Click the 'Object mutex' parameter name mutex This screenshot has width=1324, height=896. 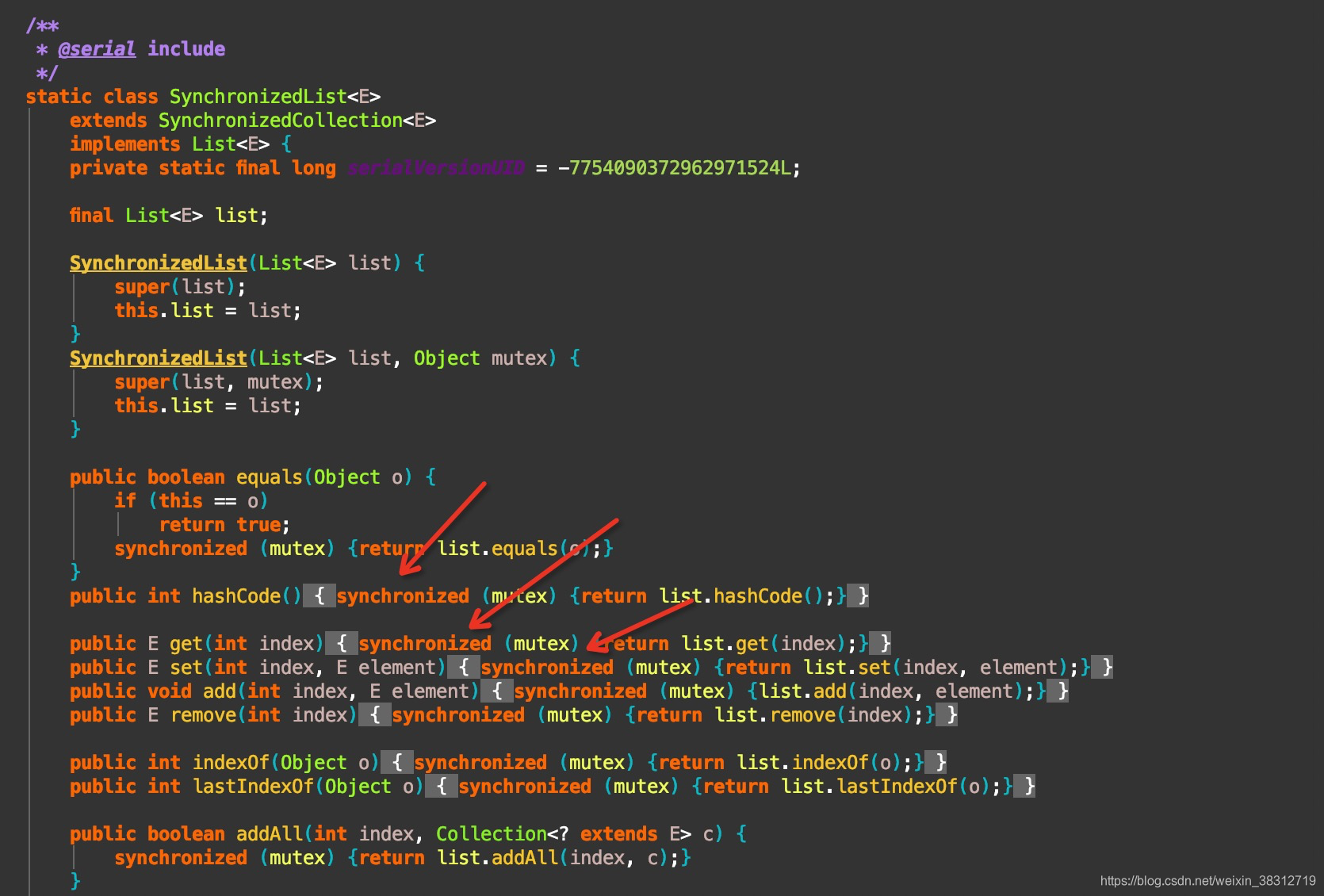tap(519, 358)
